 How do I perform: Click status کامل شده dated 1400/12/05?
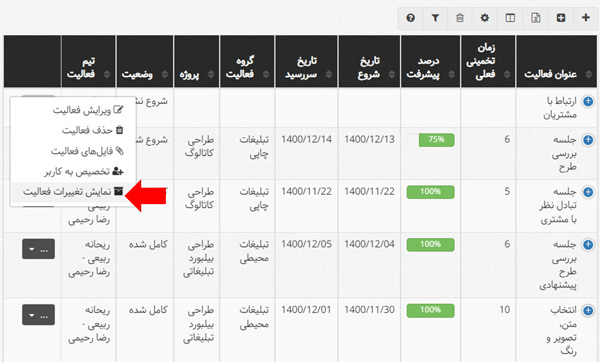coord(148,244)
